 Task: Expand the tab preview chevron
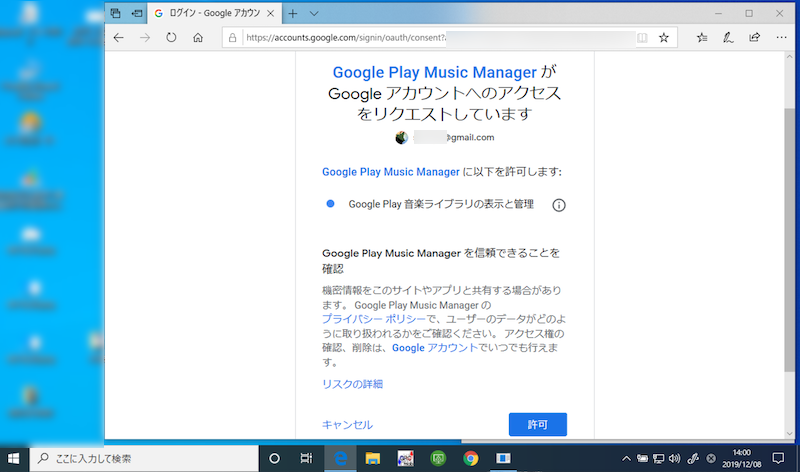coord(314,14)
